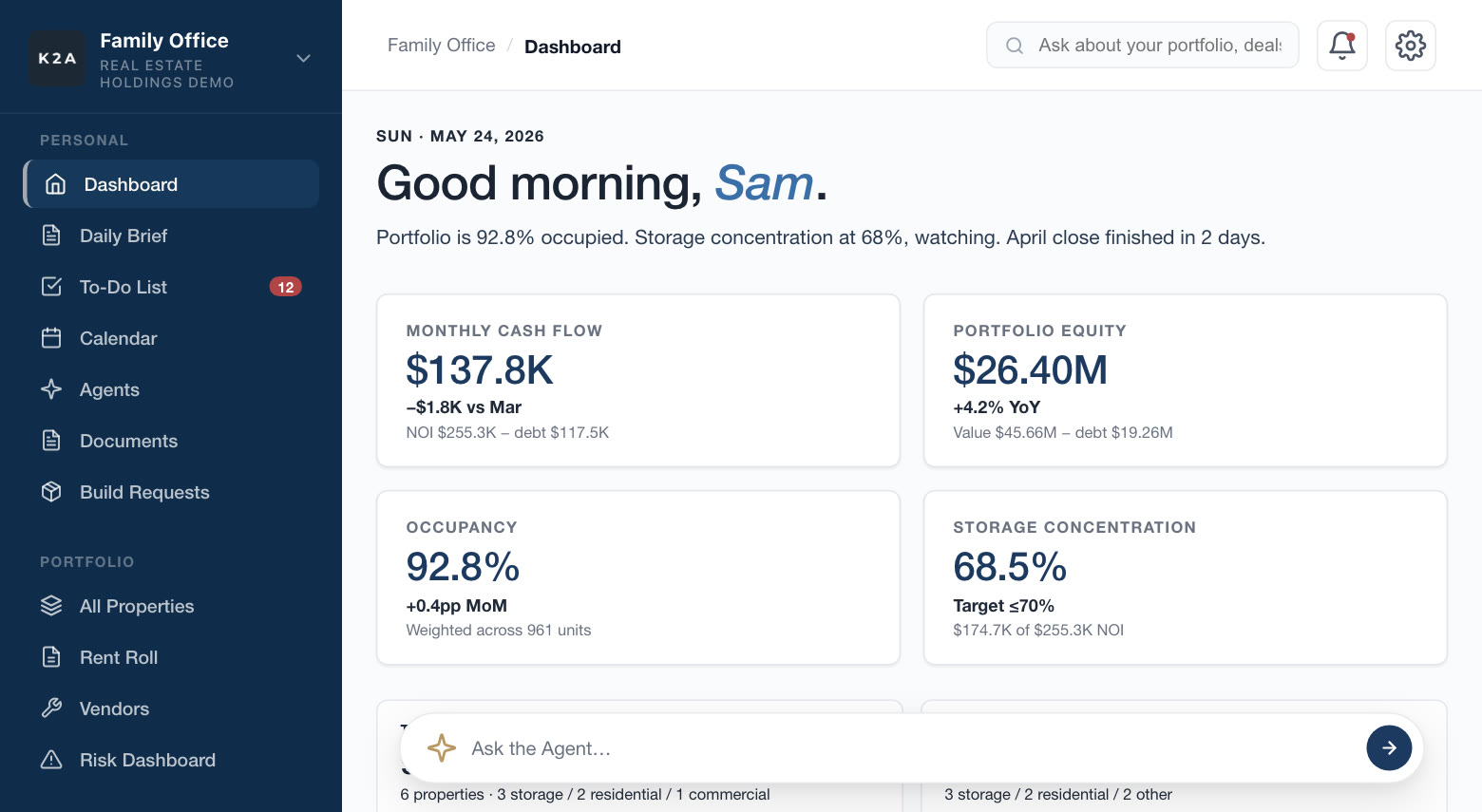Viewport: 1482px width, 812px height.
Task: Go to Daily Brief in sidebar
Action: tap(171, 236)
